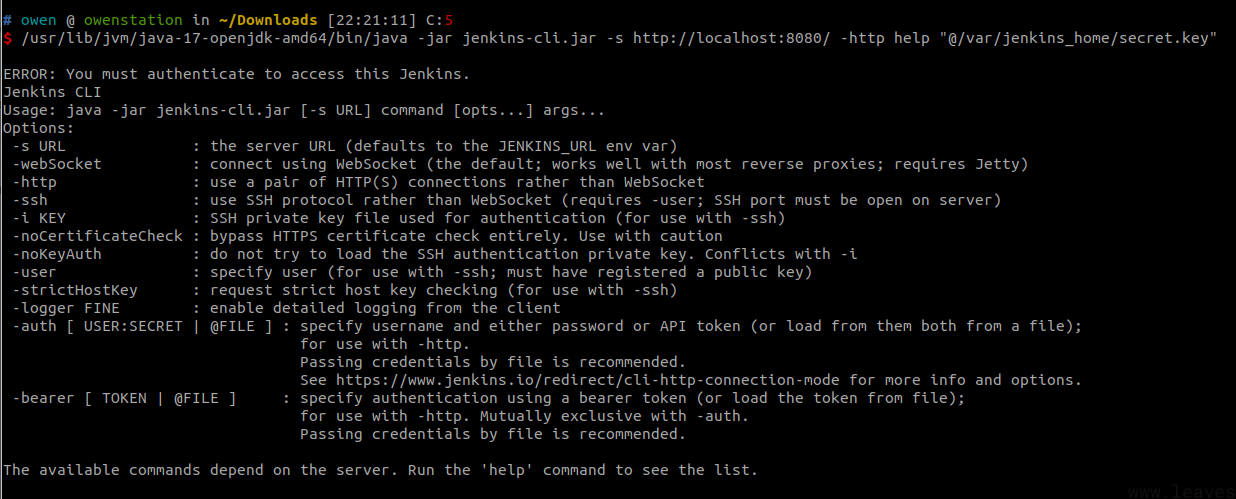This screenshot has width=1236, height=499.
Task: Click the ERROR authenticate message line
Action: (236, 74)
